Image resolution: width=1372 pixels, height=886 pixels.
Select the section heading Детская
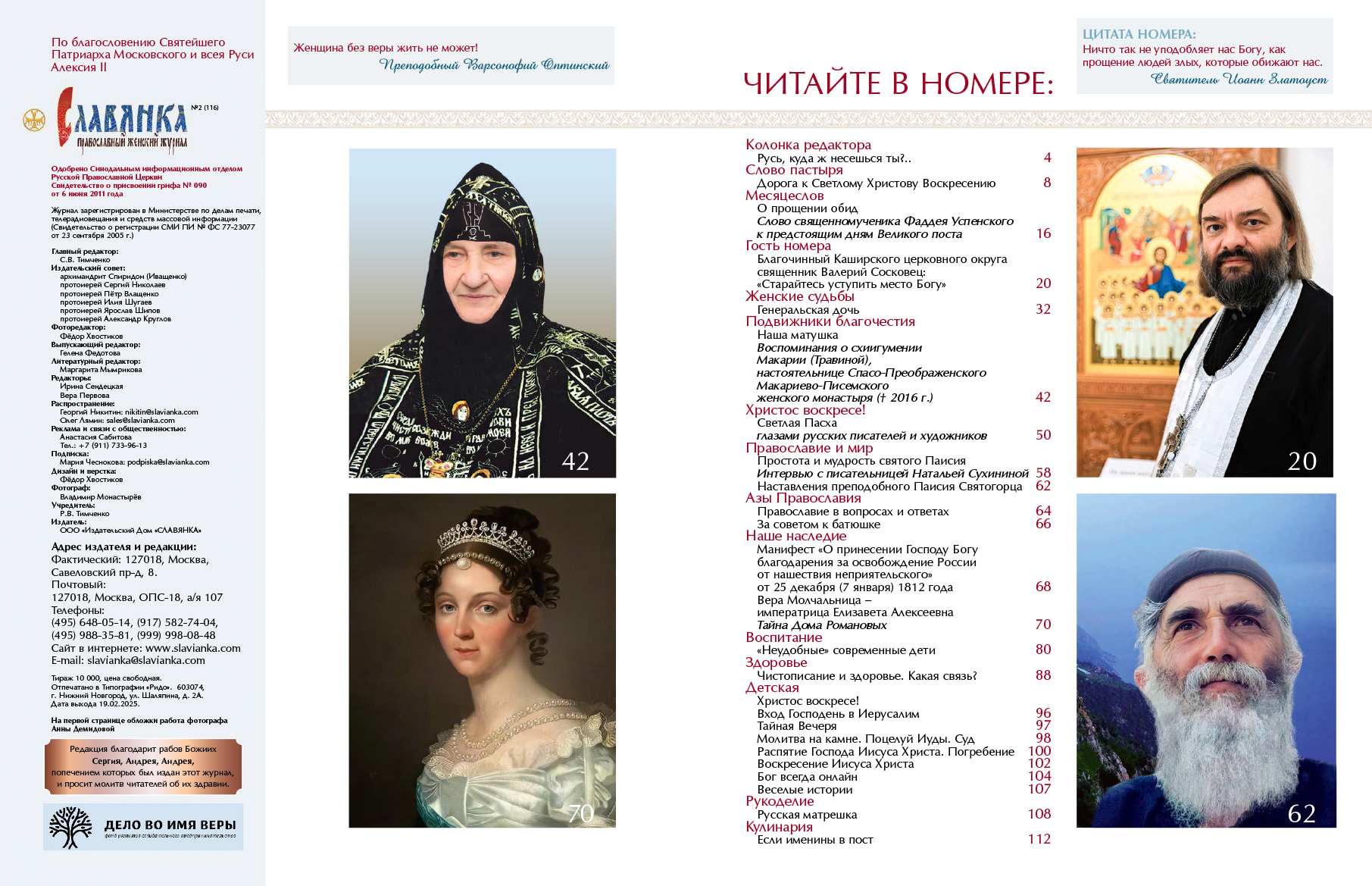(772, 687)
